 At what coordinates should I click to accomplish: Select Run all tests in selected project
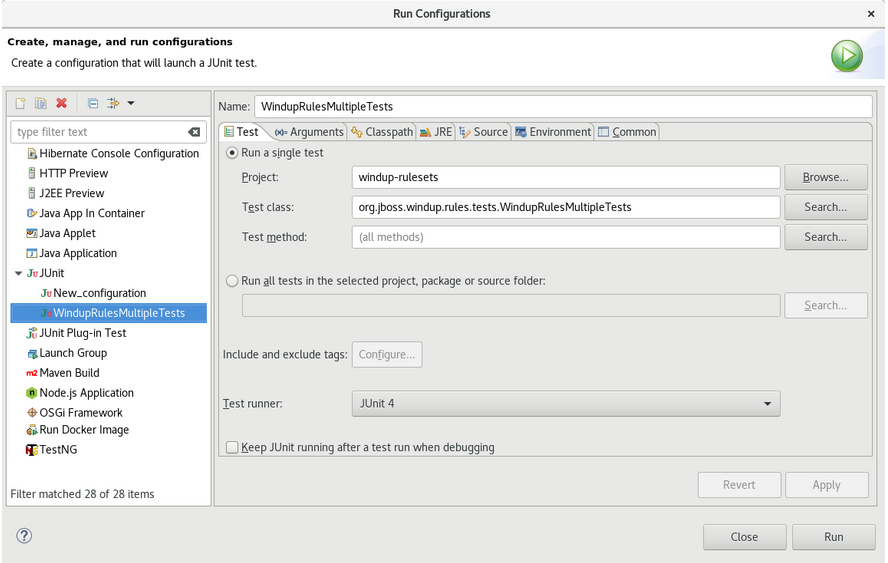(x=233, y=281)
